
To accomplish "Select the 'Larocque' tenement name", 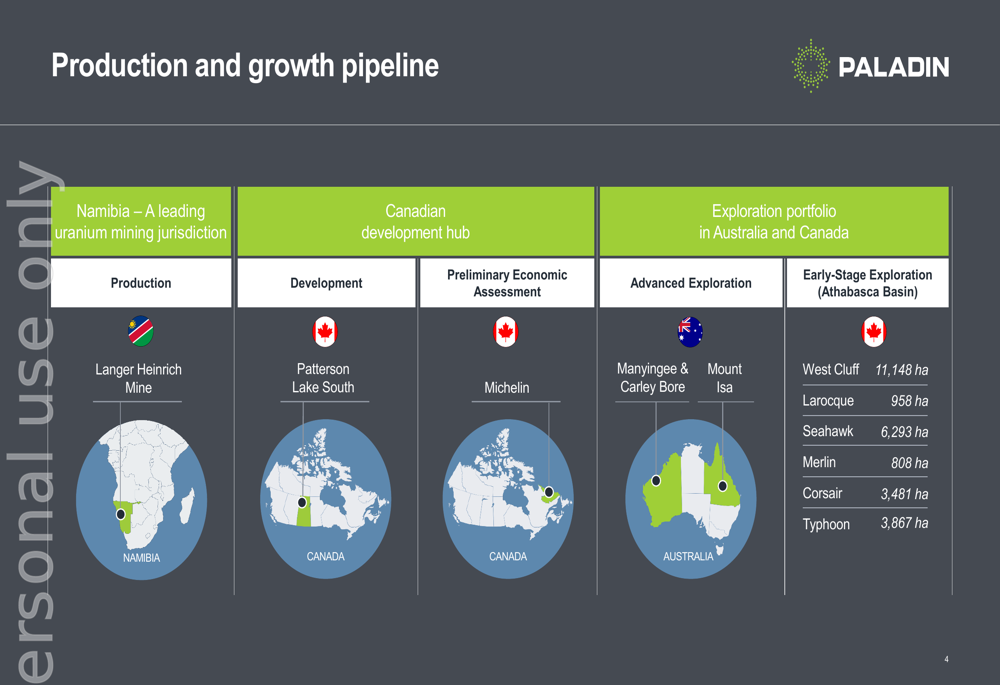I will click(x=828, y=401).
